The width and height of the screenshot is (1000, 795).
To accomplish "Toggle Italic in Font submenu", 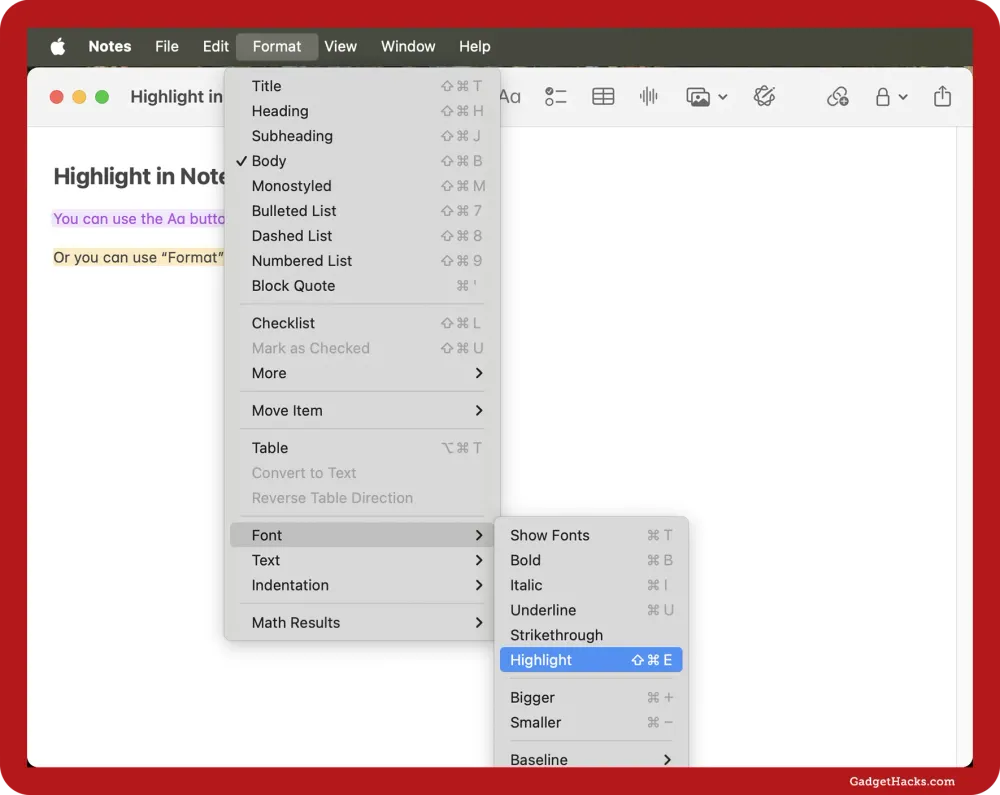I will click(591, 585).
